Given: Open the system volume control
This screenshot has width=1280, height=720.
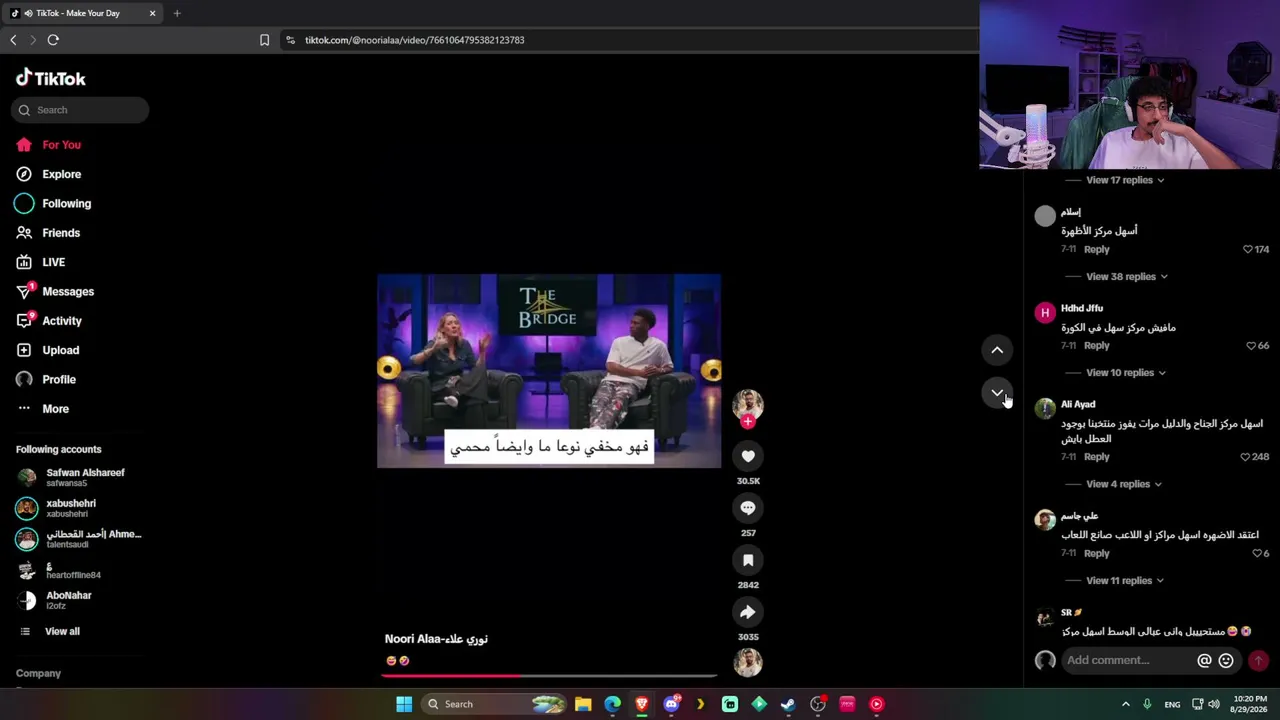Looking at the screenshot, I should click(1214, 704).
